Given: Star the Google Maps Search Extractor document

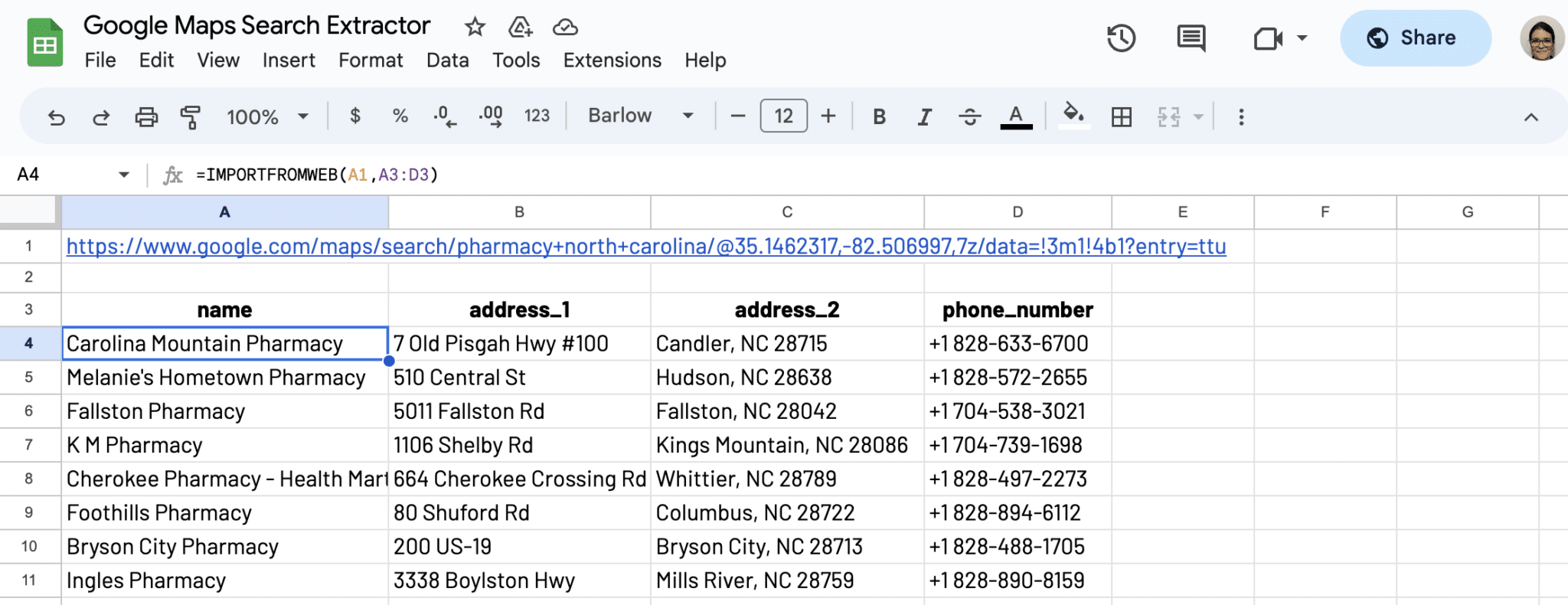Looking at the screenshot, I should 475,28.
